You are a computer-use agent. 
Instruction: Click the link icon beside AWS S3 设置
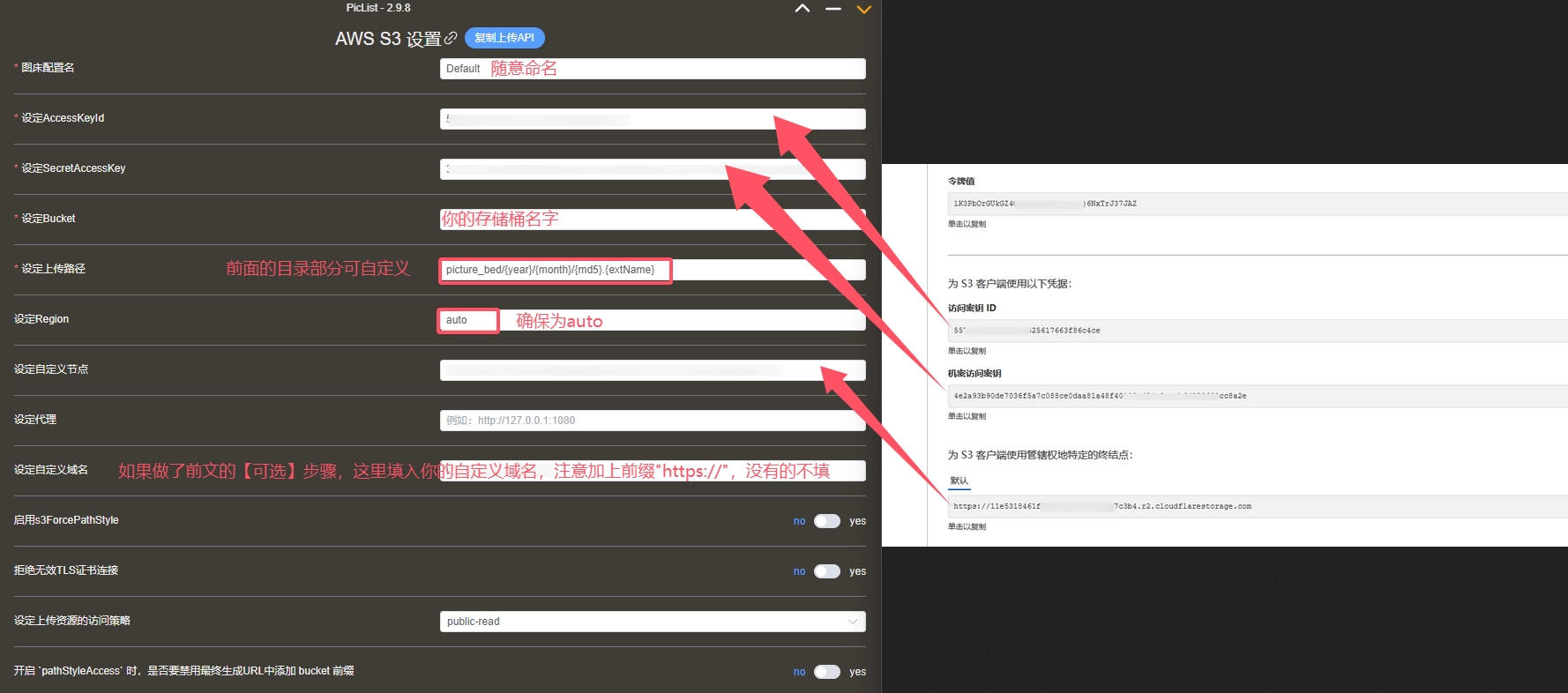pos(451,38)
